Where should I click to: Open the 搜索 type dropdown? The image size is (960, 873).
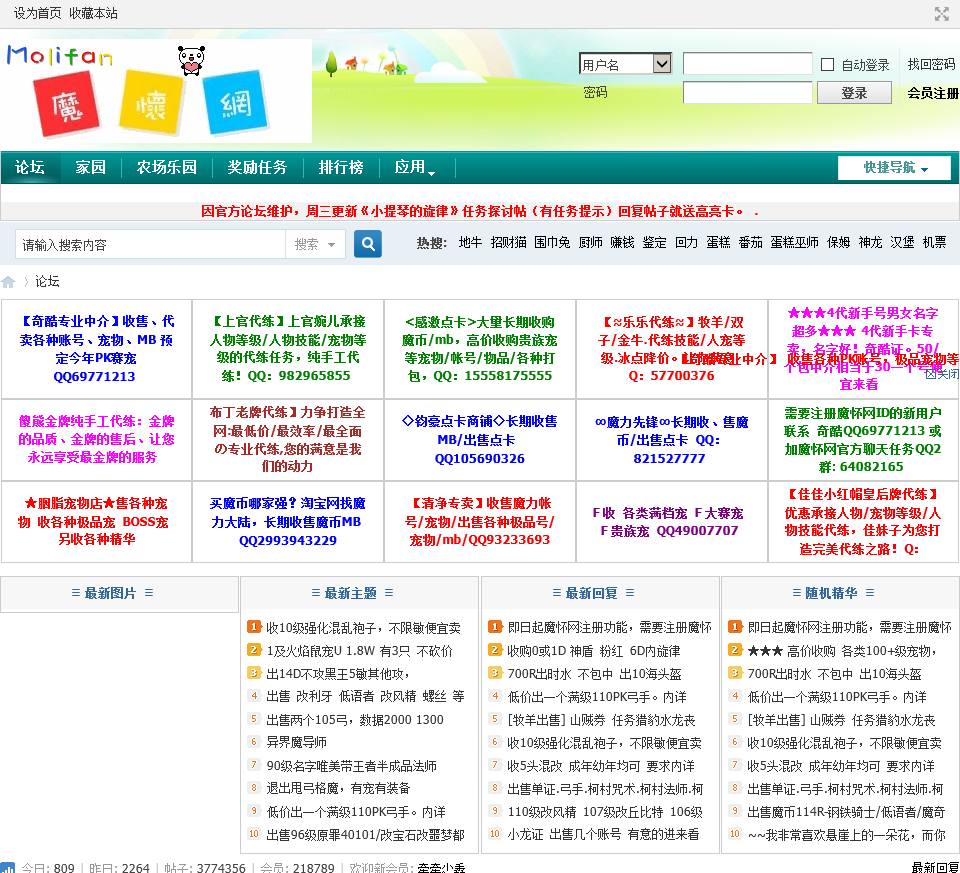coord(316,244)
